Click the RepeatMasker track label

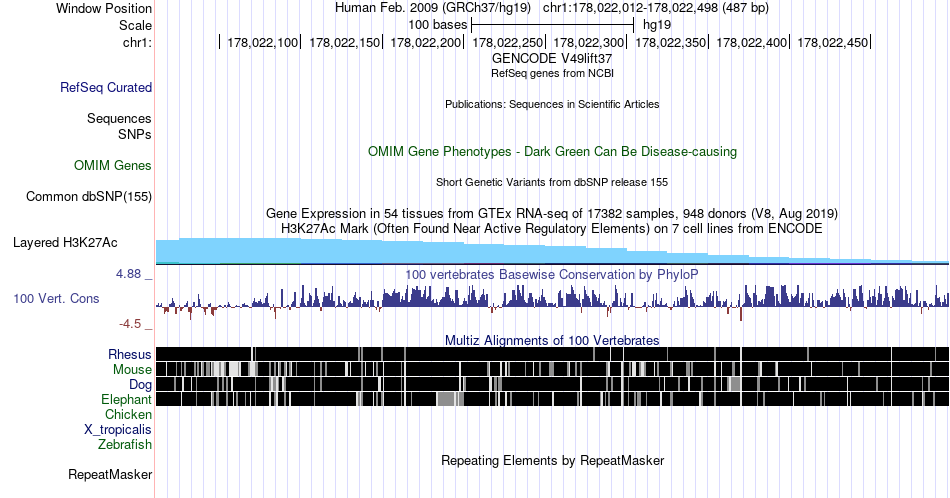click(x=110, y=474)
